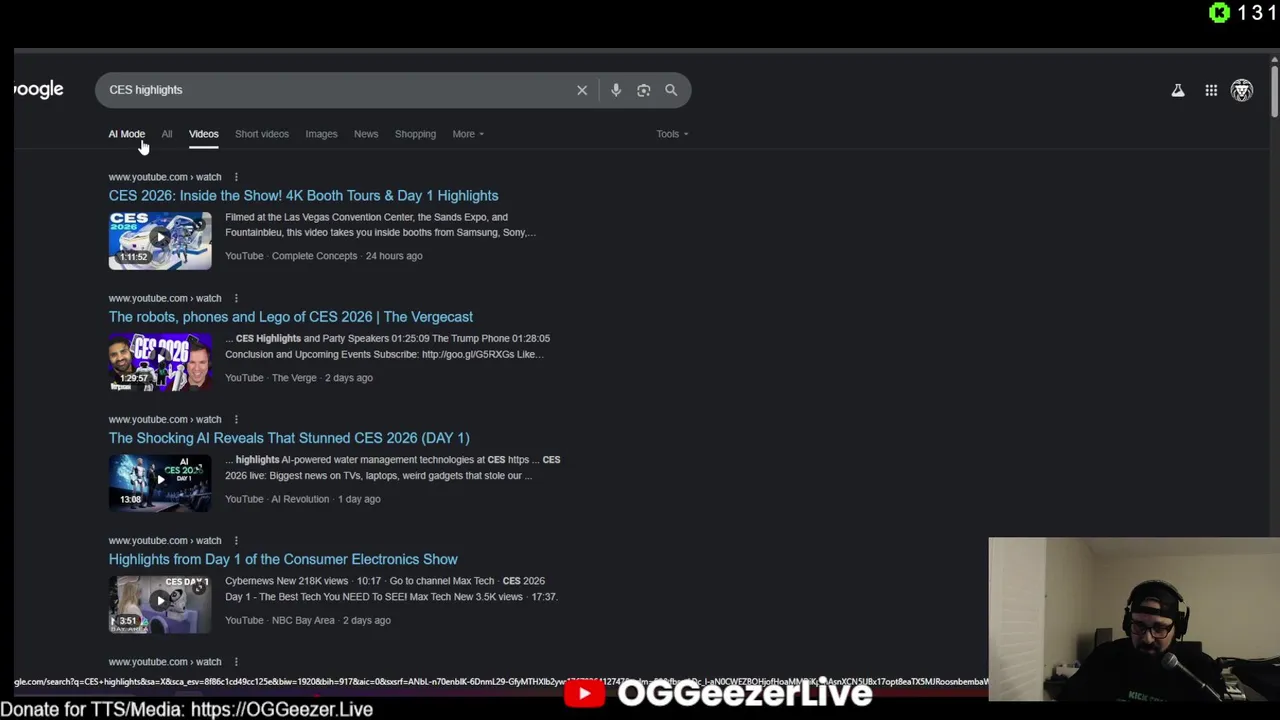
Task: Open options menu for the CES 2026 Inside the Show result
Action: coord(236,177)
